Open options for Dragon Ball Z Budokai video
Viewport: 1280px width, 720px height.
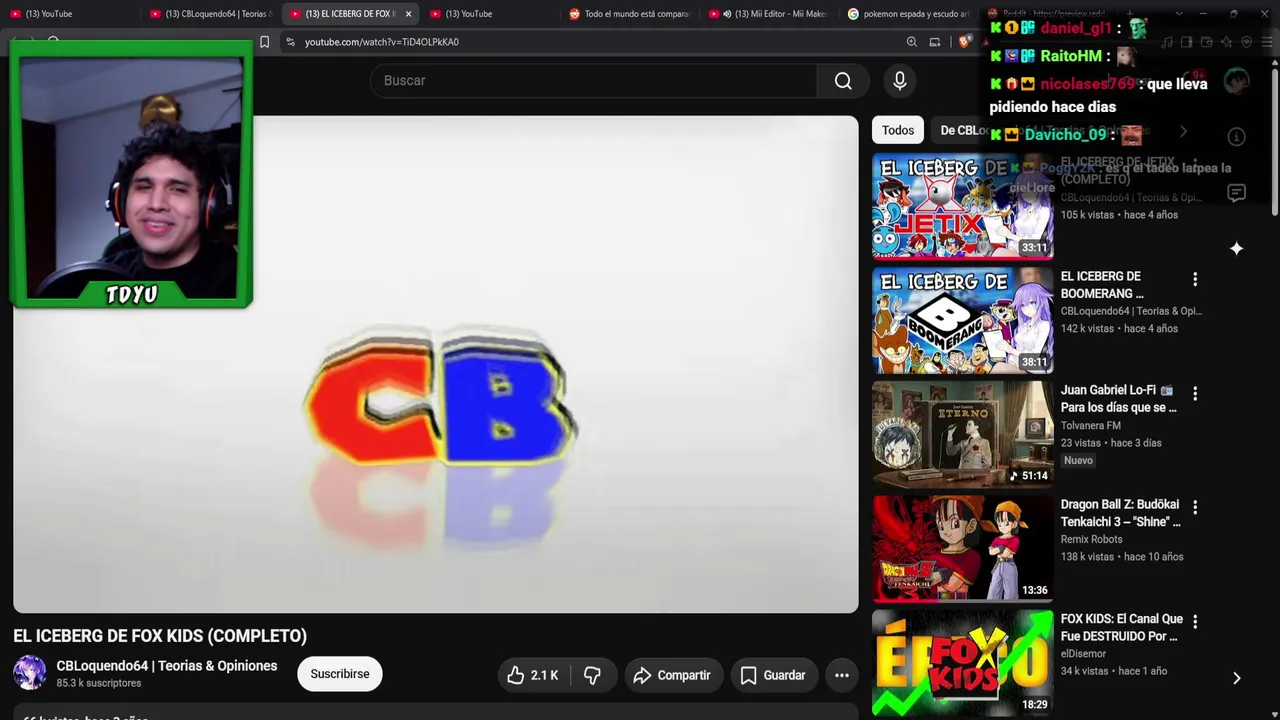pyautogui.click(x=1194, y=507)
